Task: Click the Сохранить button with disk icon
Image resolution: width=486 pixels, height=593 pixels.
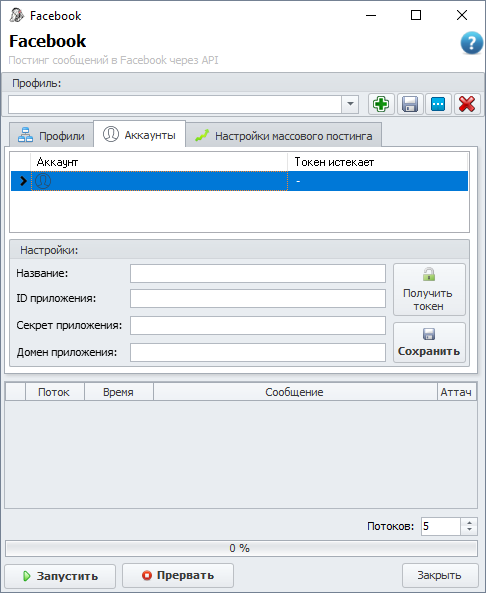Action: point(429,343)
